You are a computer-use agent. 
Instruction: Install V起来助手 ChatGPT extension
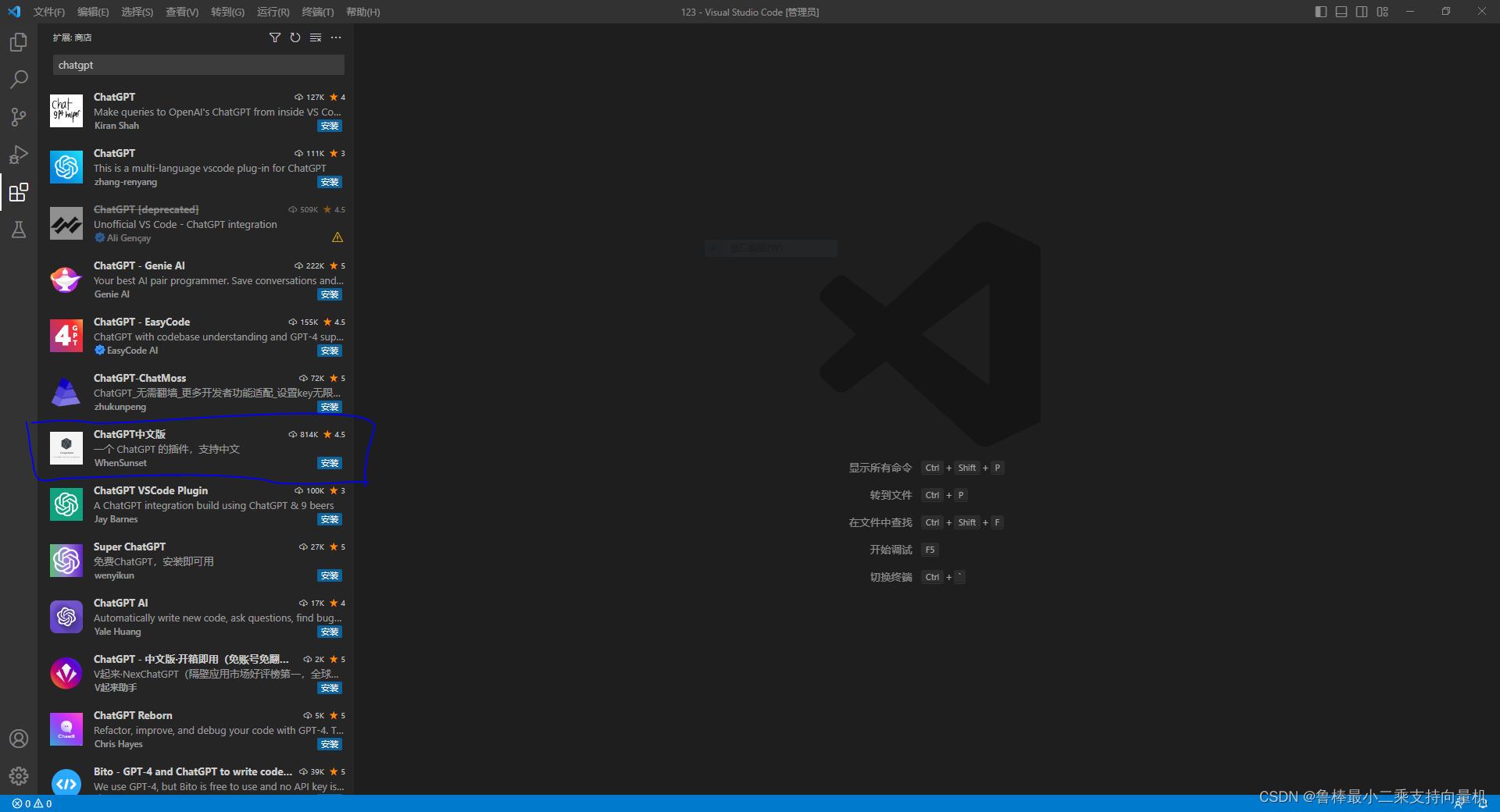point(330,688)
